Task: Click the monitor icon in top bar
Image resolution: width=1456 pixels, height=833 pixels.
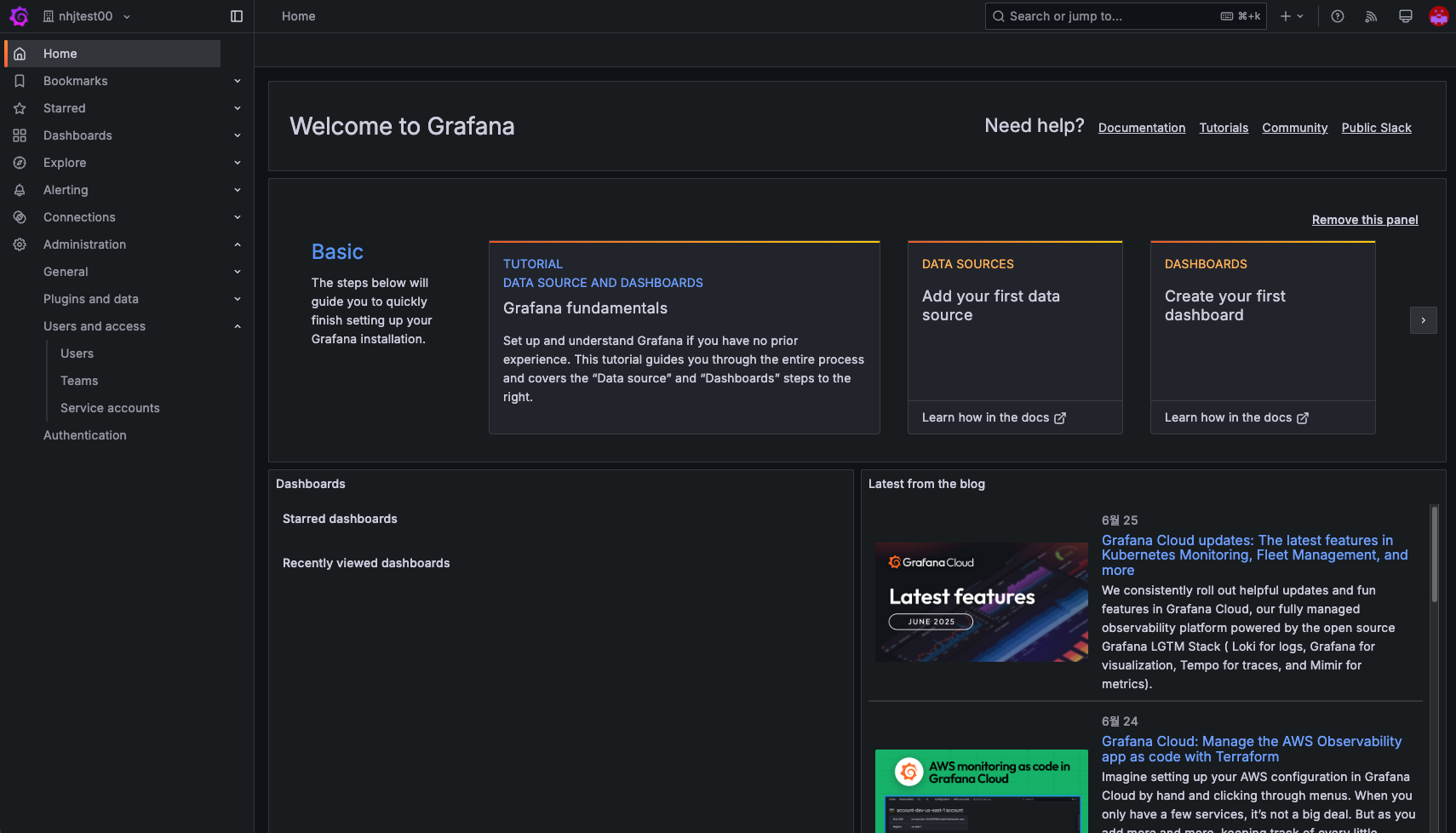Action: point(1406,16)
